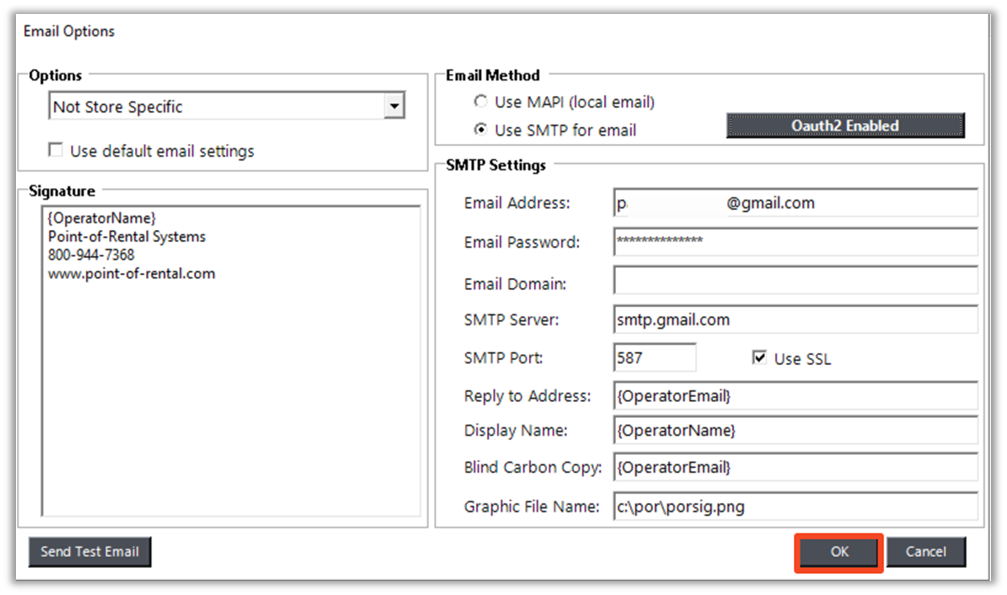Select the SMTP Port field
Image resolution: width=1007 pixels, height=595 pixels.
coord(654,358)
